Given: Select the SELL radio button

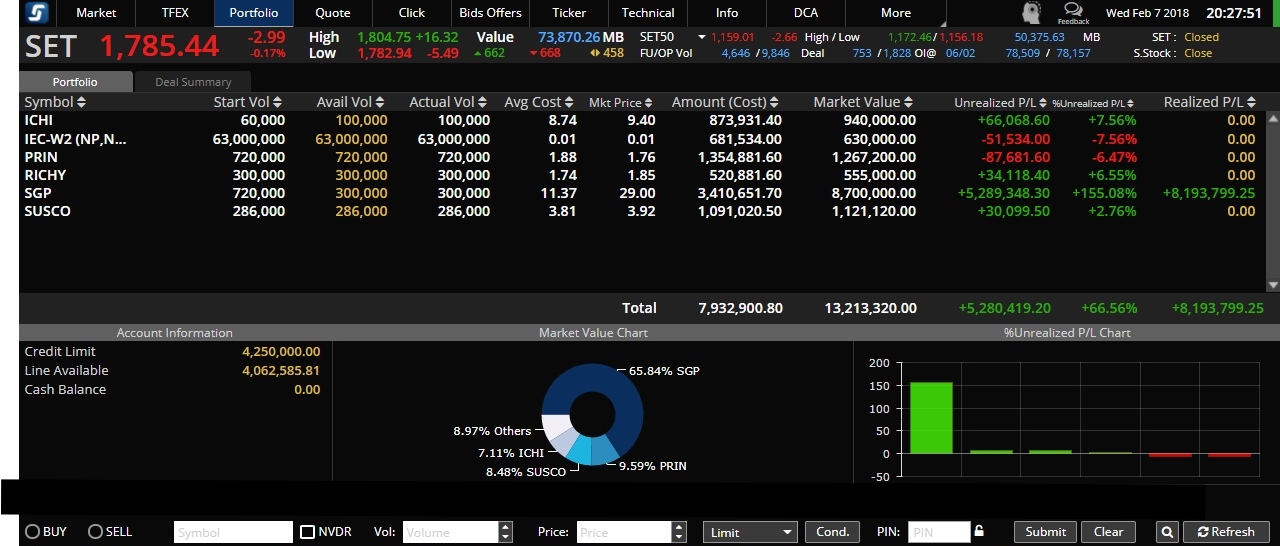Looking at the screenshot, I should [95, 532].
